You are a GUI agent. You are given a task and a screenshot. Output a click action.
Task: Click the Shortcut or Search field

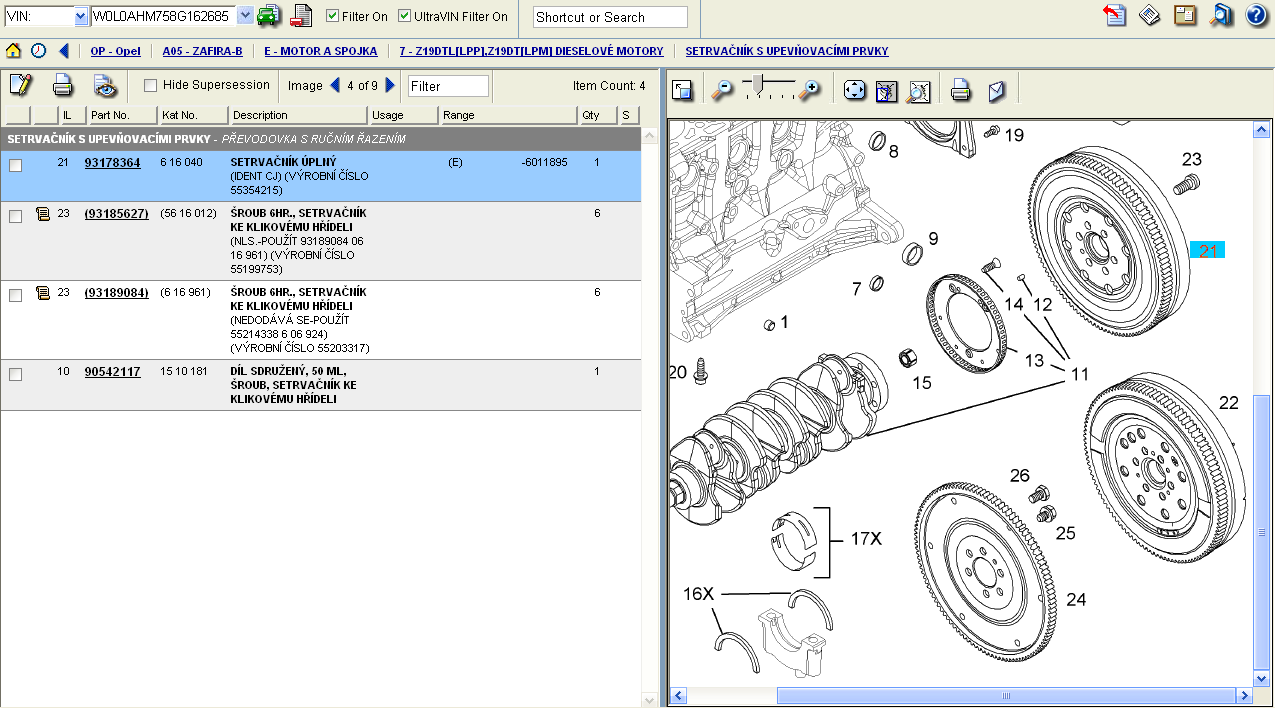click(610, 17)
